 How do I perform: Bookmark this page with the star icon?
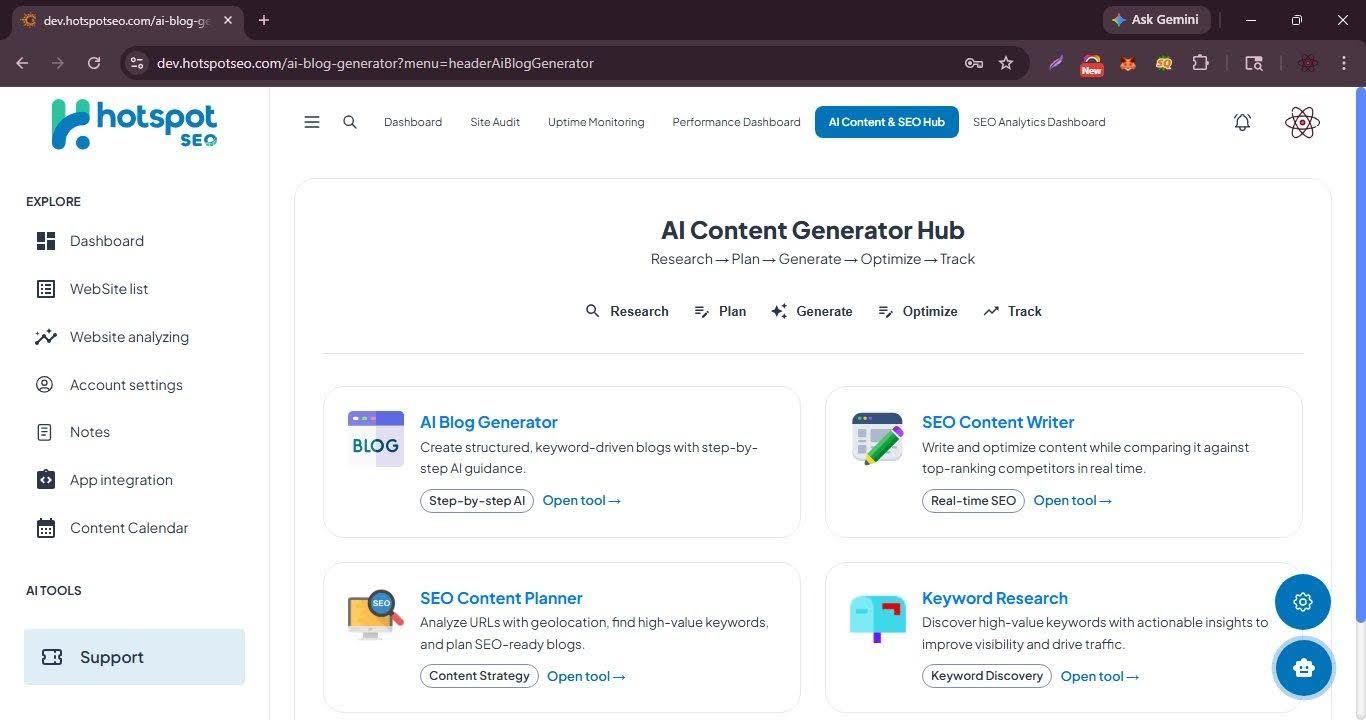pos(1006,63)
